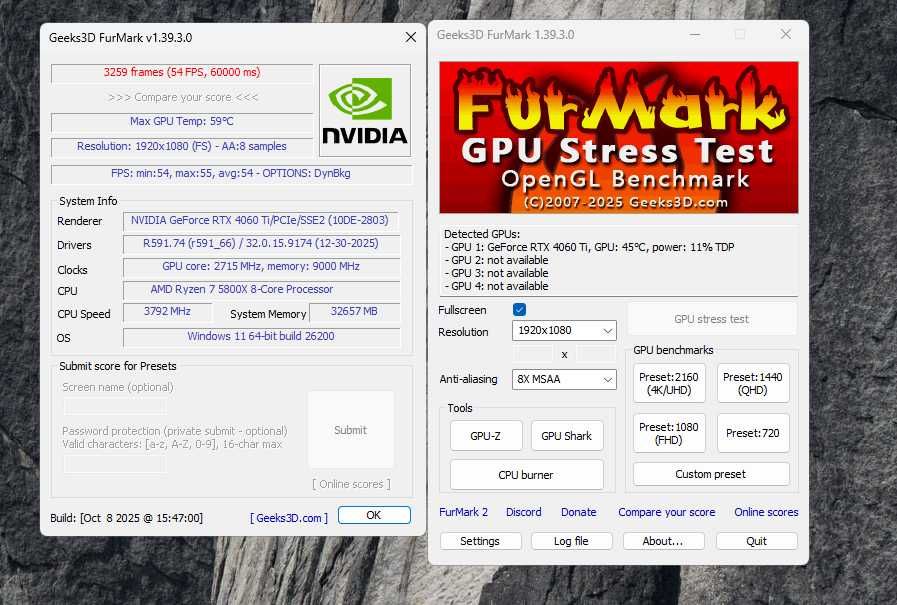Image resolution: width=897 pixels, height=605 pixels.
Task: Close the FurMark score results dialog
Action: click(411, 37)
